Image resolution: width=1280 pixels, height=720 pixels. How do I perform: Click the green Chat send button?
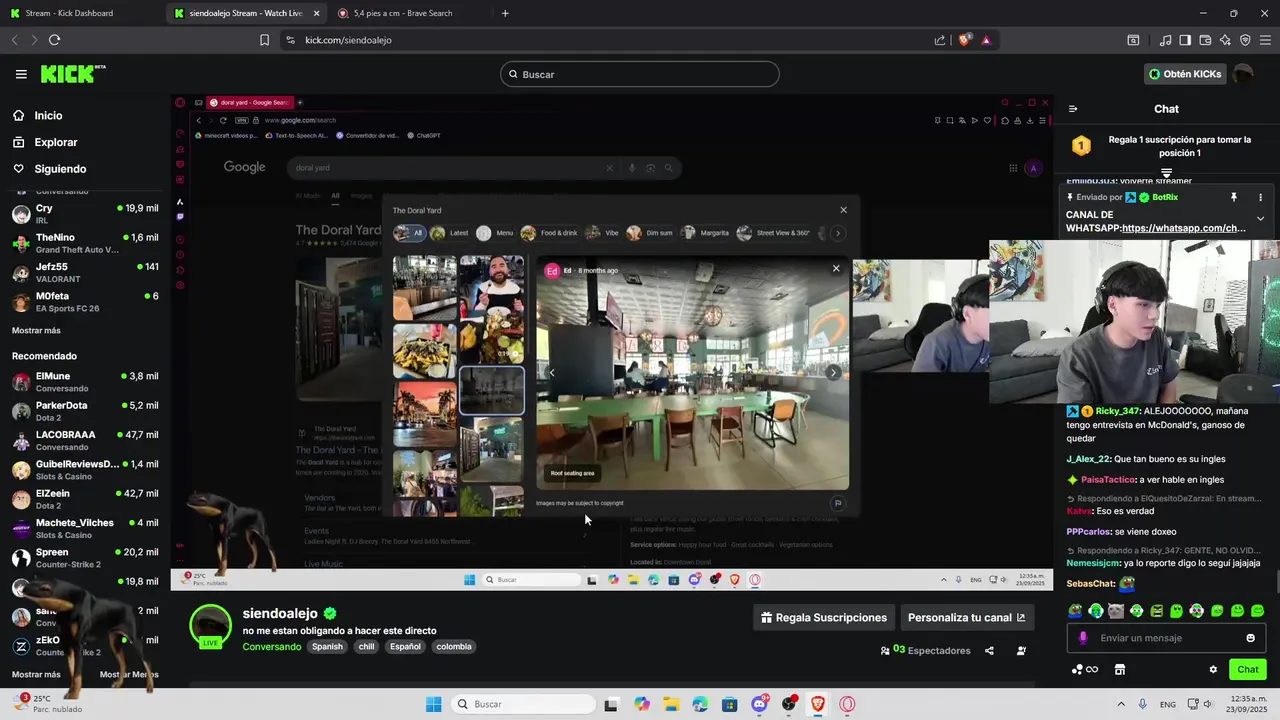point(1248,669)
